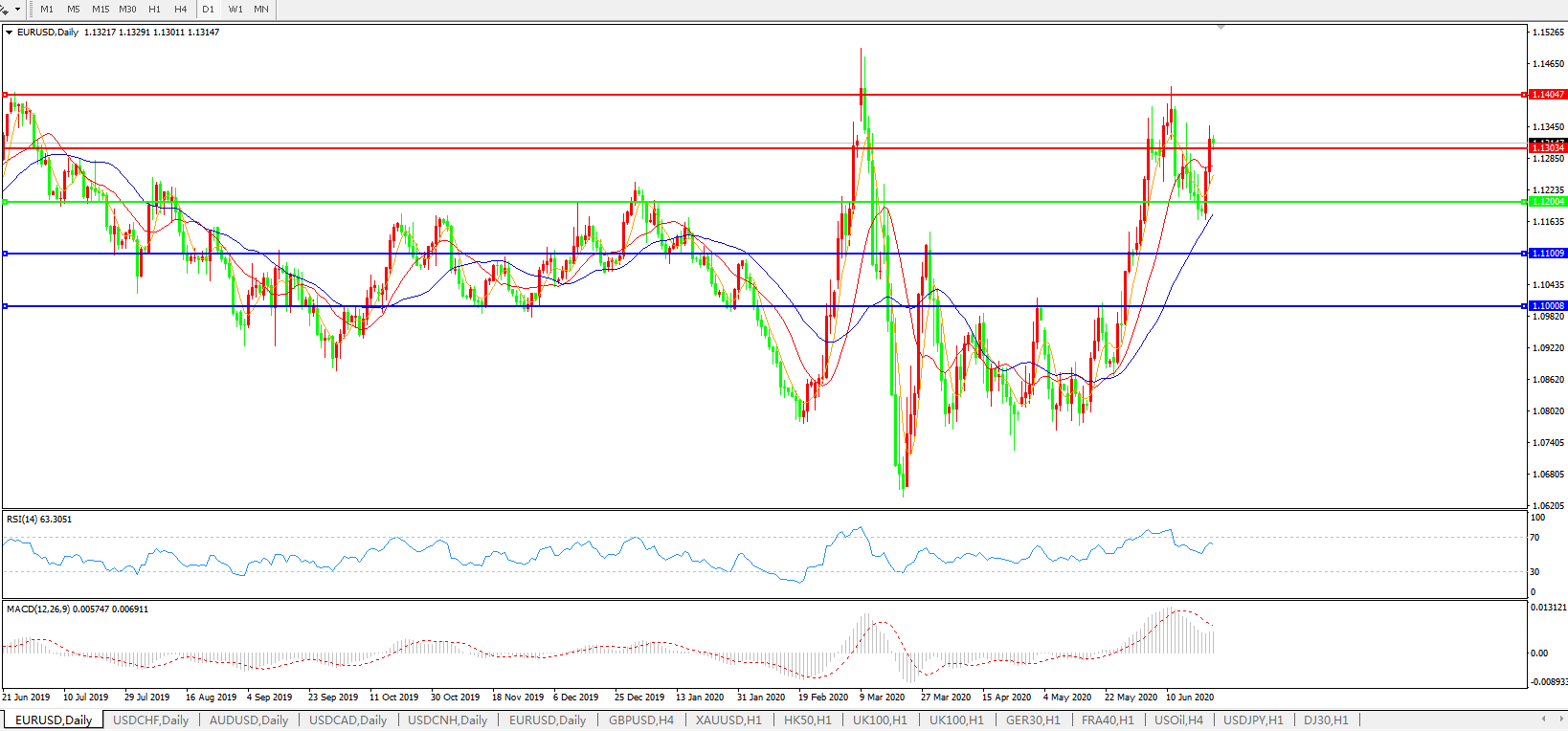Open the USDCHF,Daily chart tab

pos(150,720)
